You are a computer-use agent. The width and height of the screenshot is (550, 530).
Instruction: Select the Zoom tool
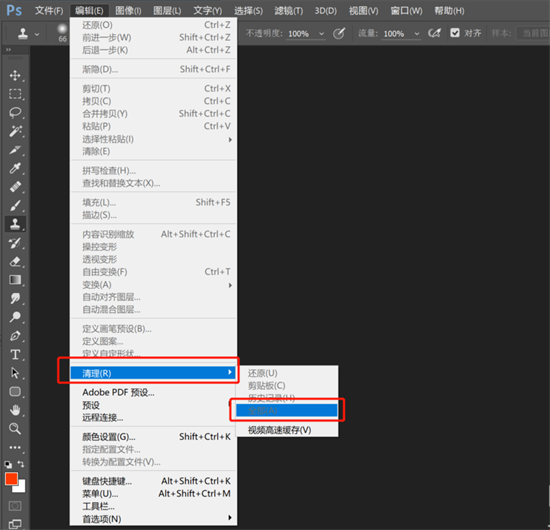[x=15, y=429]
